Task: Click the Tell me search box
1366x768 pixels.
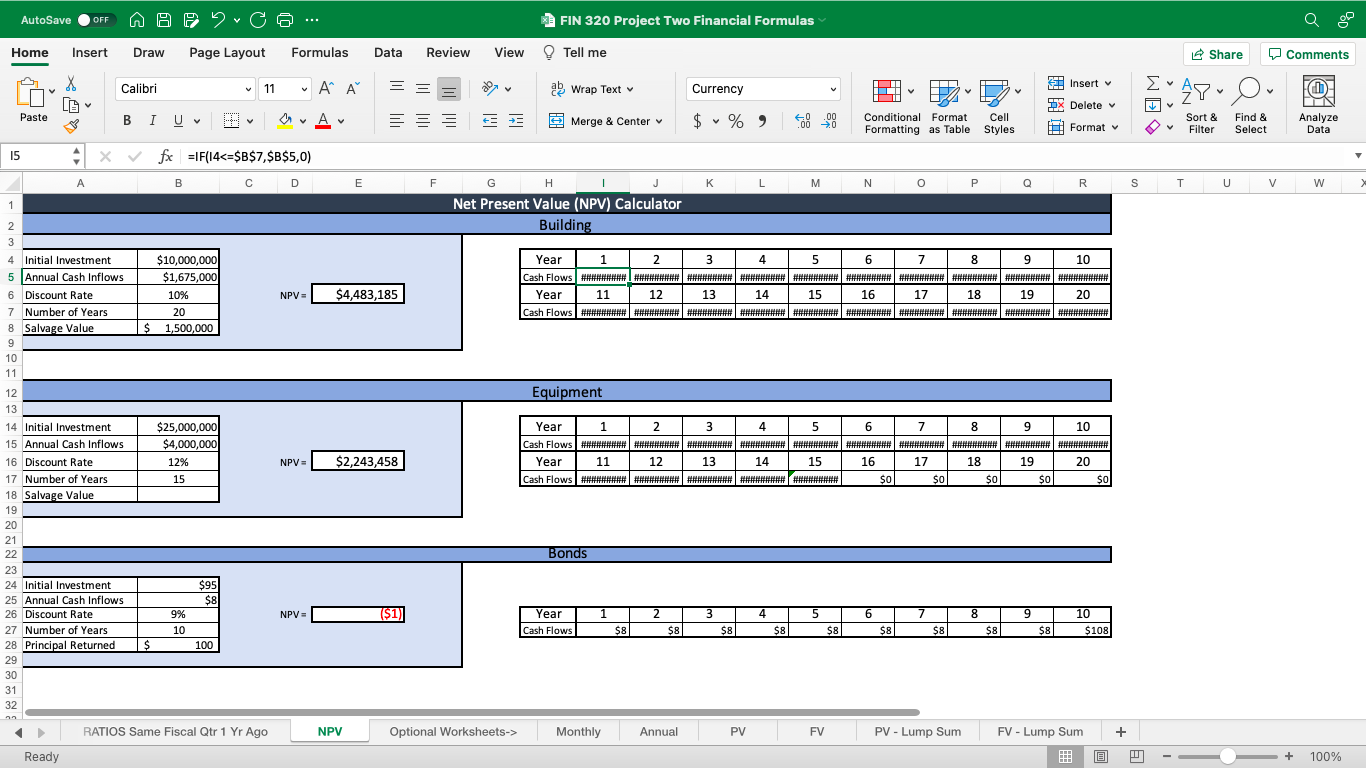Action: (575, 53)
